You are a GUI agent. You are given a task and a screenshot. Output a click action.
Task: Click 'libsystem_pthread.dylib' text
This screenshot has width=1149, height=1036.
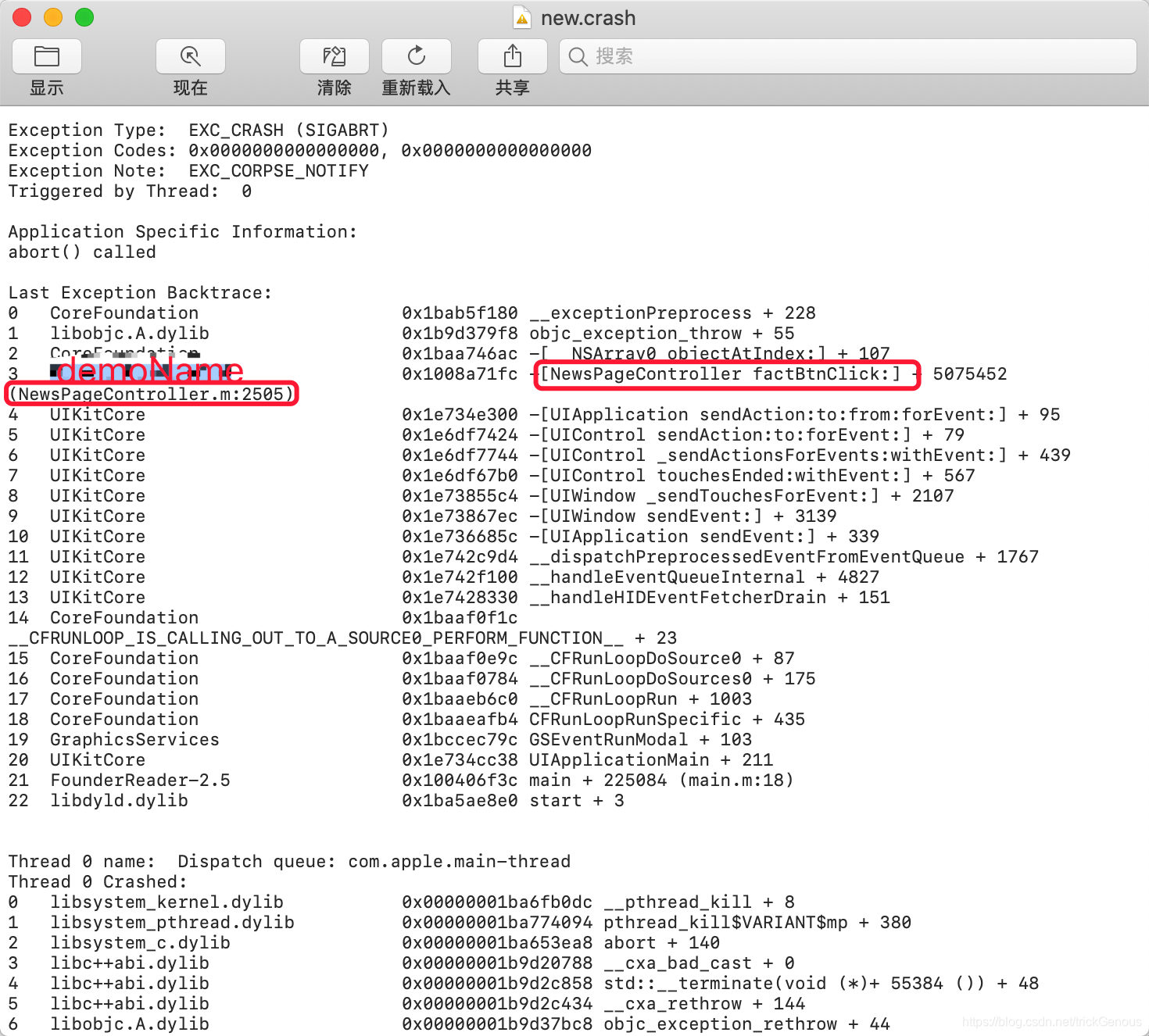172,922
